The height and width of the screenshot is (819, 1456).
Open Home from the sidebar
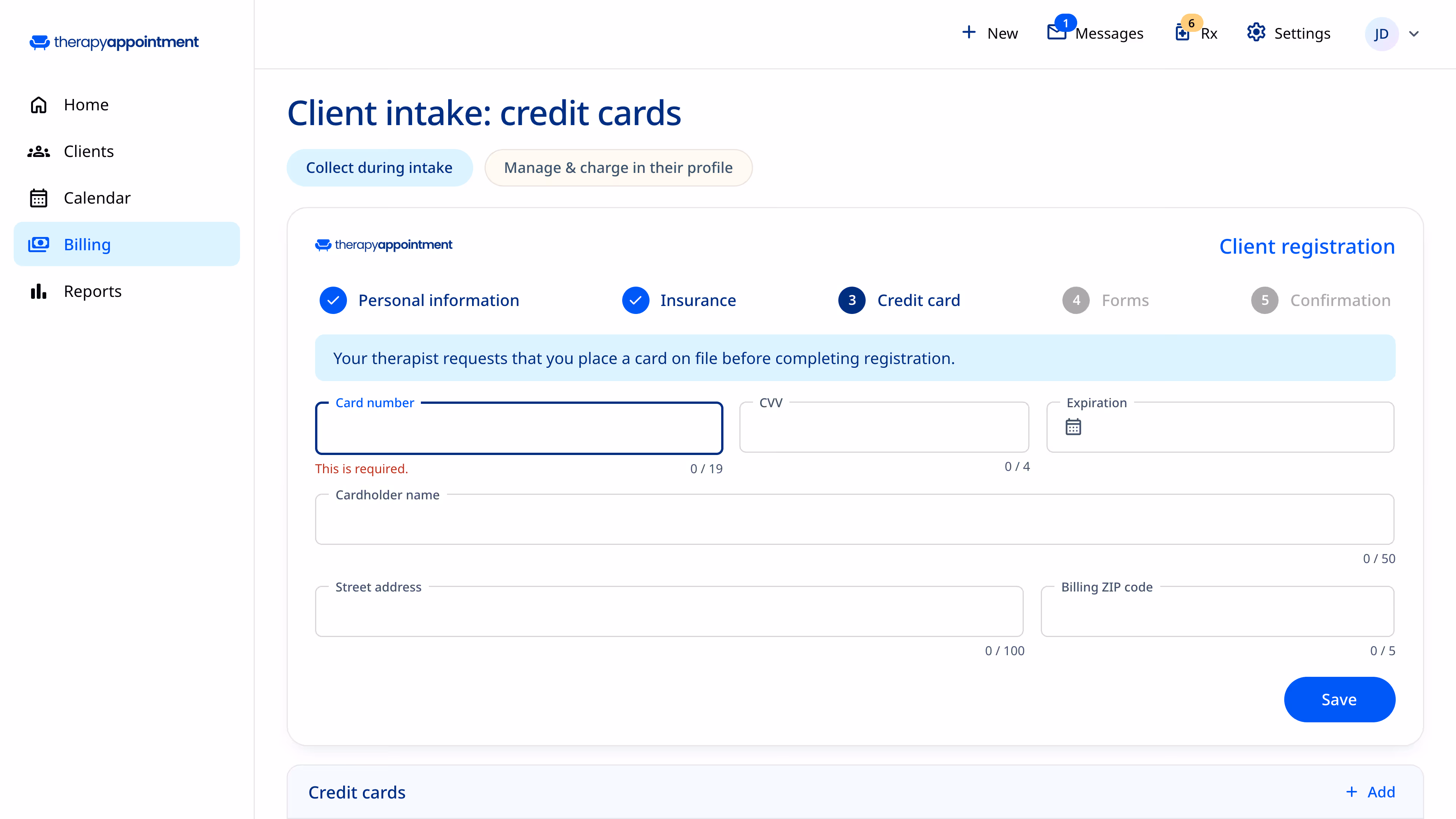(127, 105)
